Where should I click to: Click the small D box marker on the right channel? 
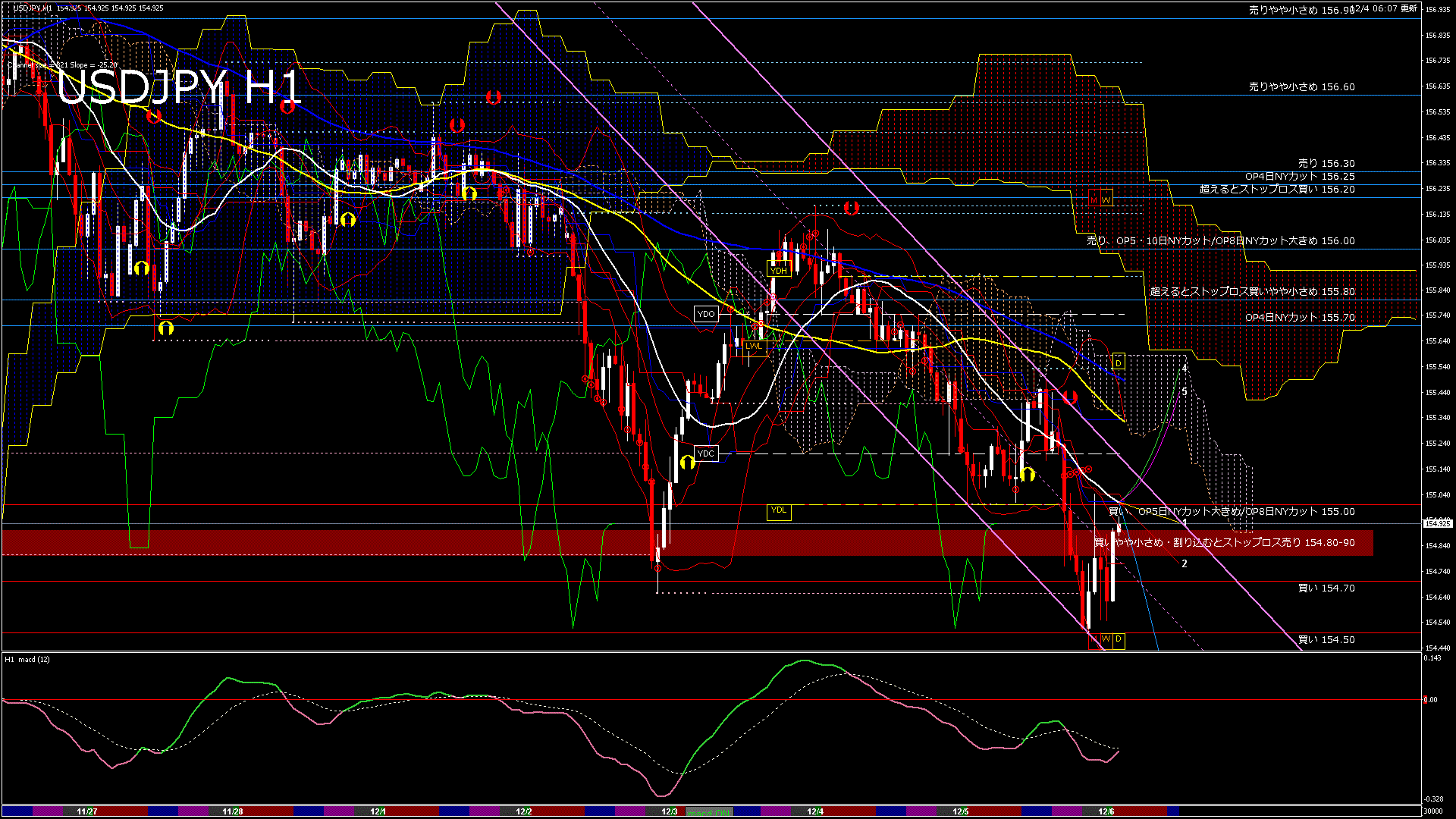click(1119, 362)
